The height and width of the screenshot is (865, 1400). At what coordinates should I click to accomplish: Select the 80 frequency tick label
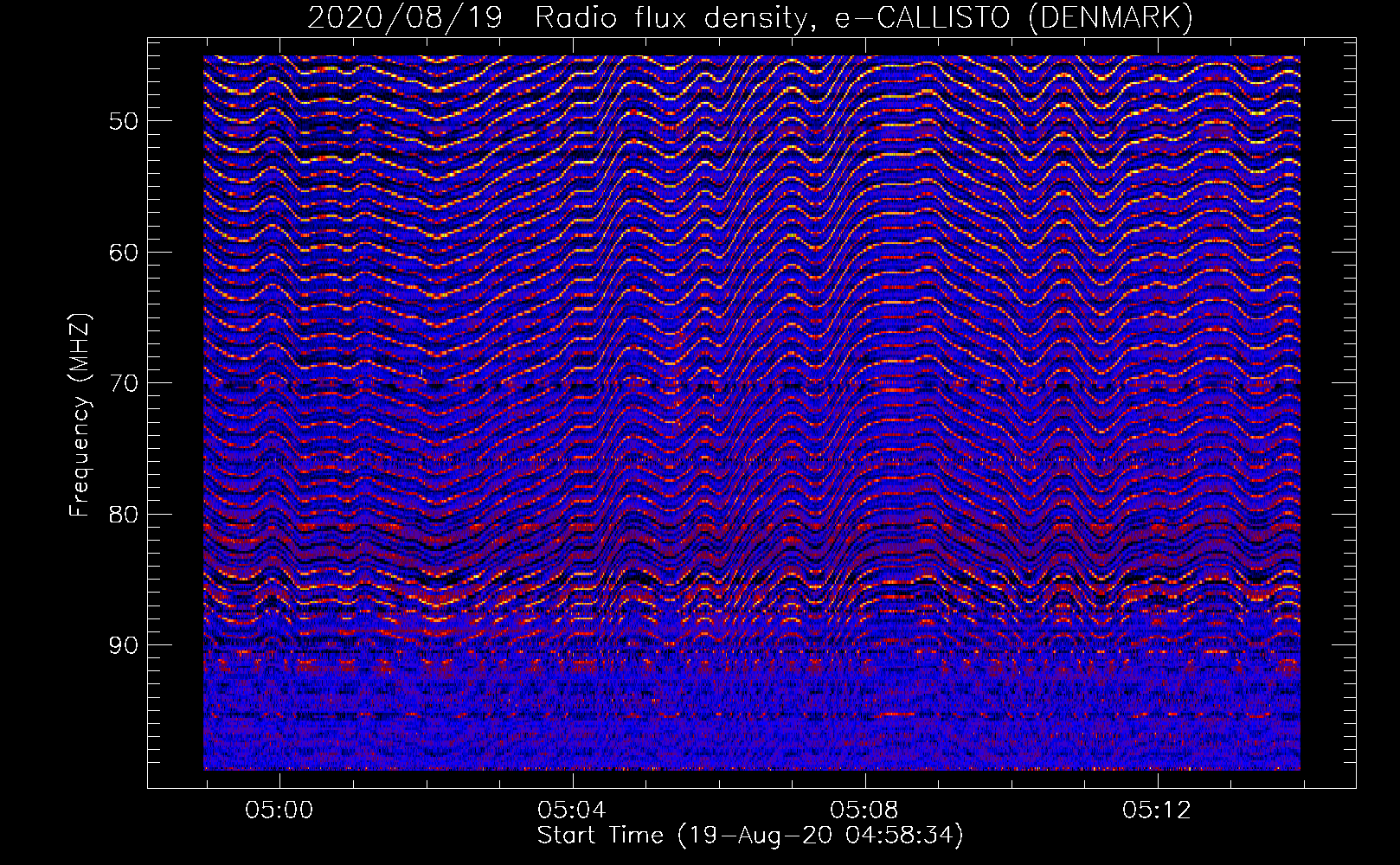(123, 515)
